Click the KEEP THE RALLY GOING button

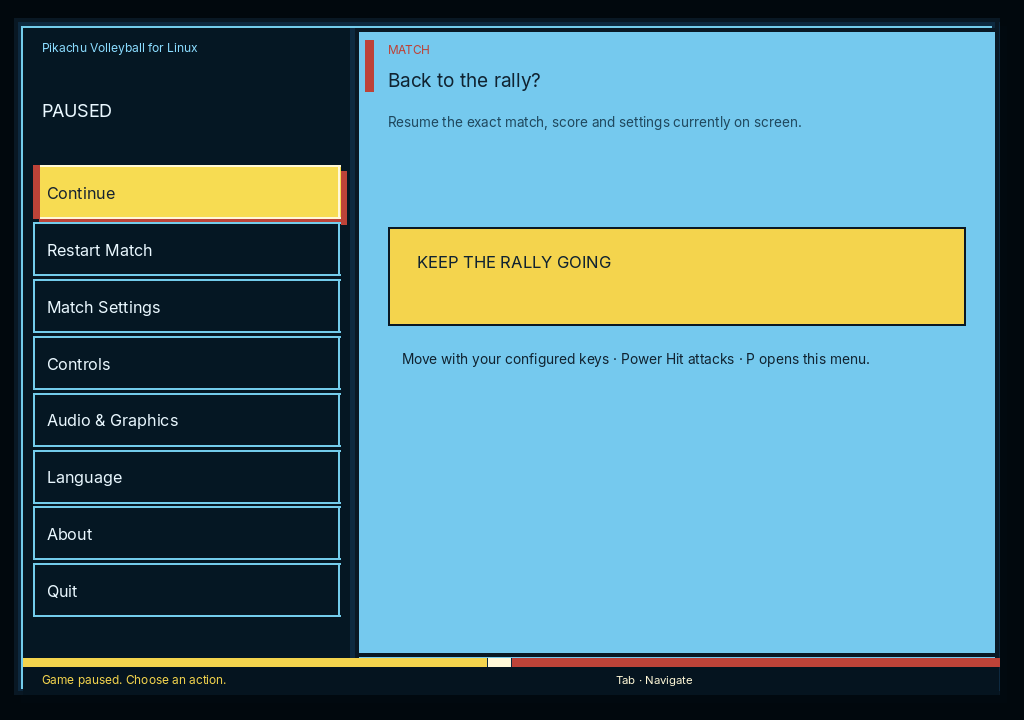pyautogui.click(x=677, y=276)
